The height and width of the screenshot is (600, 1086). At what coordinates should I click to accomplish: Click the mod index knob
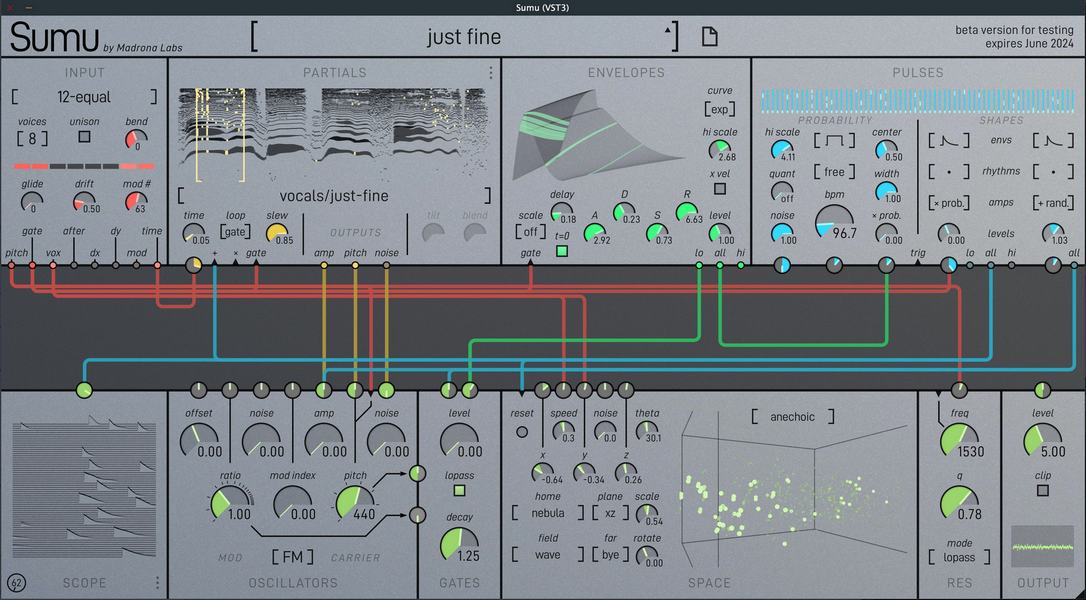tap(292, 504)
